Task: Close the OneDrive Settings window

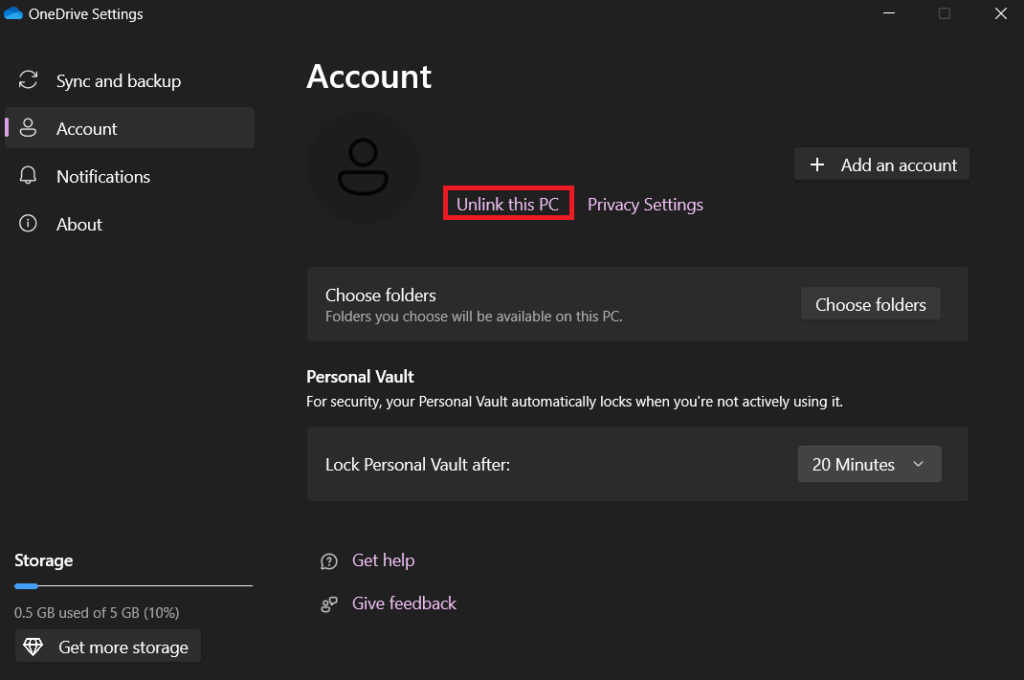Action: tap(1000, 13)
